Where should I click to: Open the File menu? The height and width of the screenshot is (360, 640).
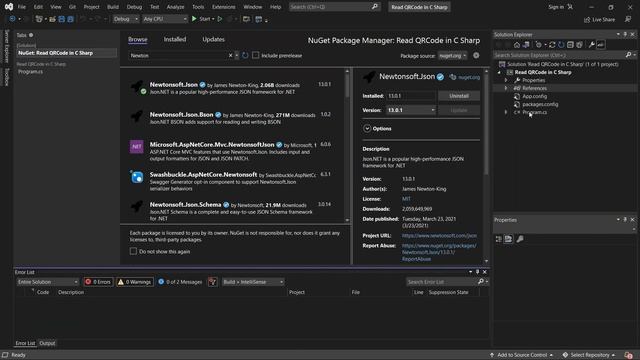click(x=22, y=7)
